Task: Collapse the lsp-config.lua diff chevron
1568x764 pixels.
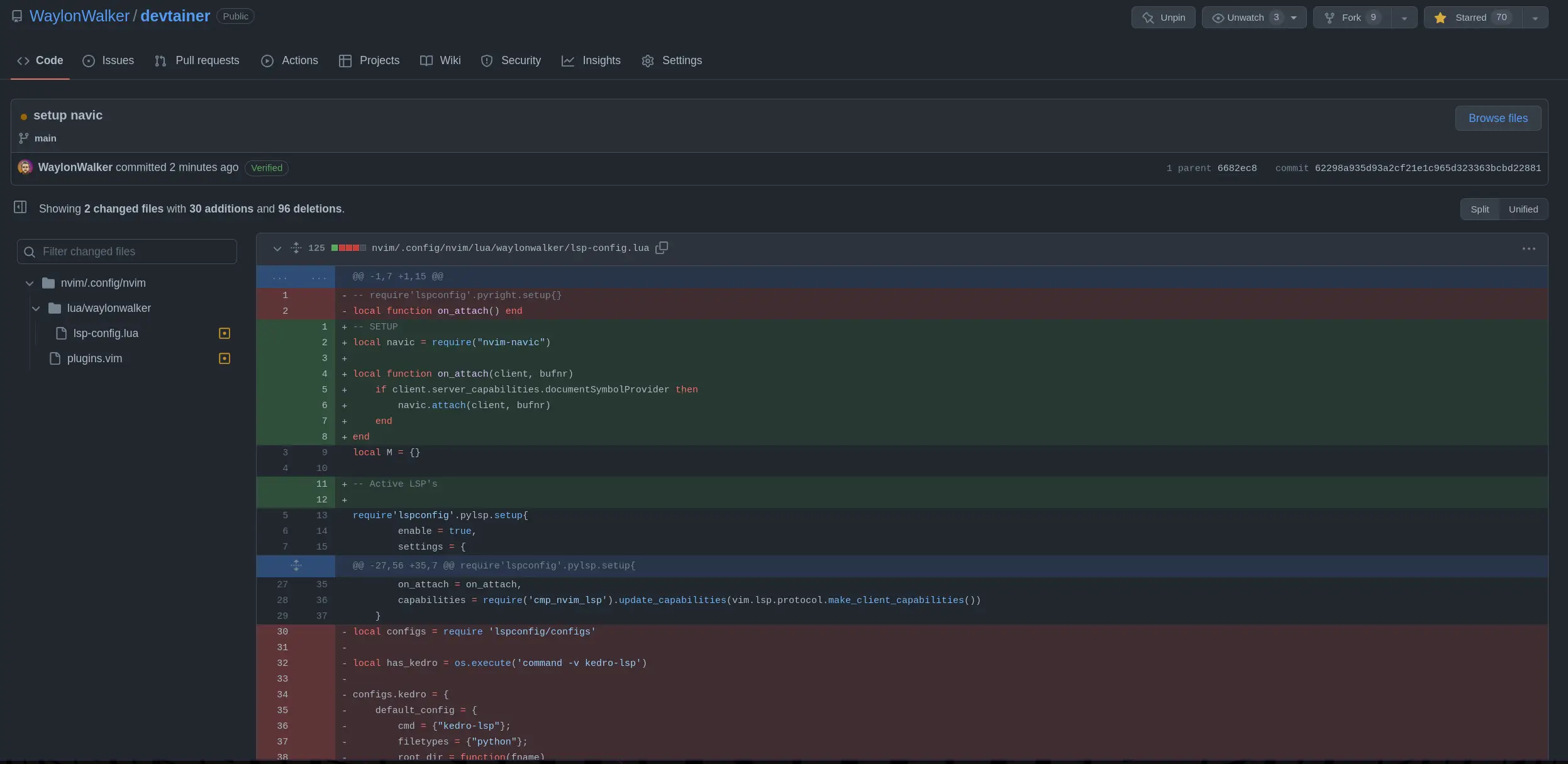Action: pyautogui.click(x=277, y=248)
